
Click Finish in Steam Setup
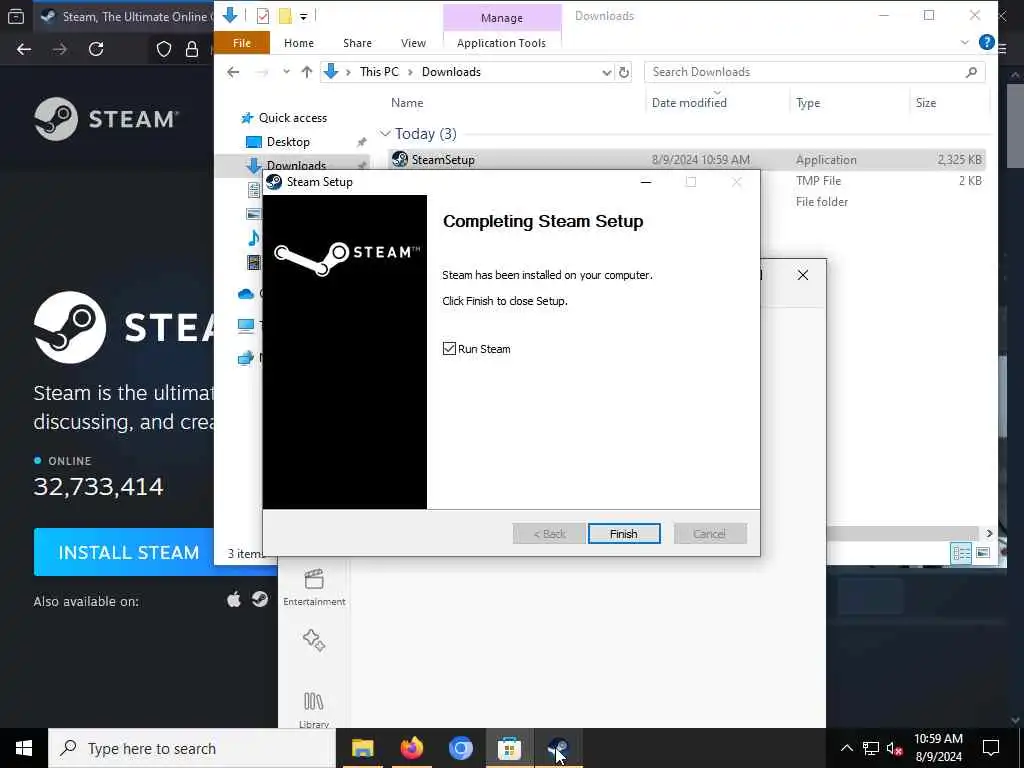pyautogui.click(x=624, y=534)
